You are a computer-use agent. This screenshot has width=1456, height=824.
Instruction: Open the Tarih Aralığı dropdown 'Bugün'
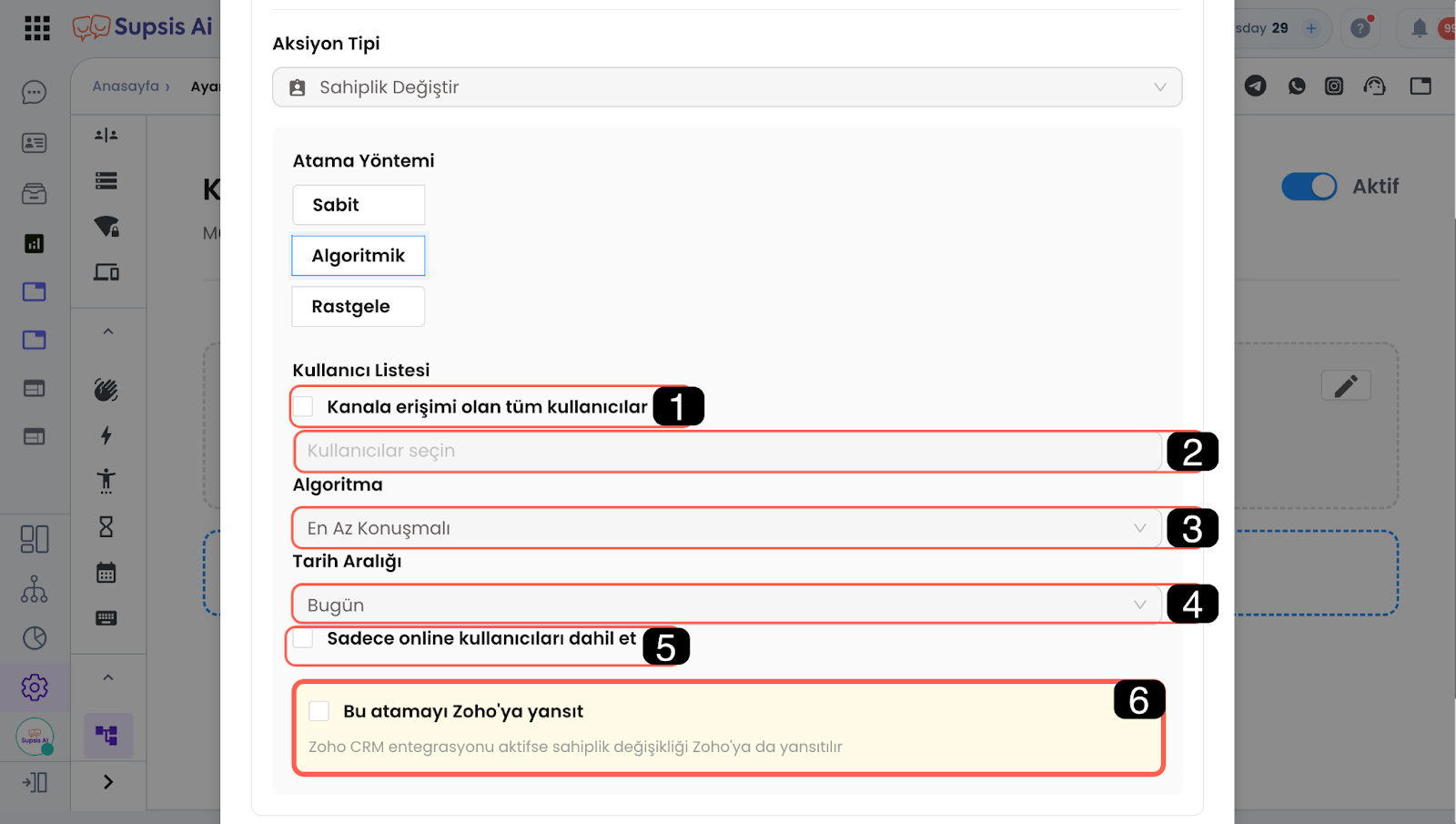point(726,605)
